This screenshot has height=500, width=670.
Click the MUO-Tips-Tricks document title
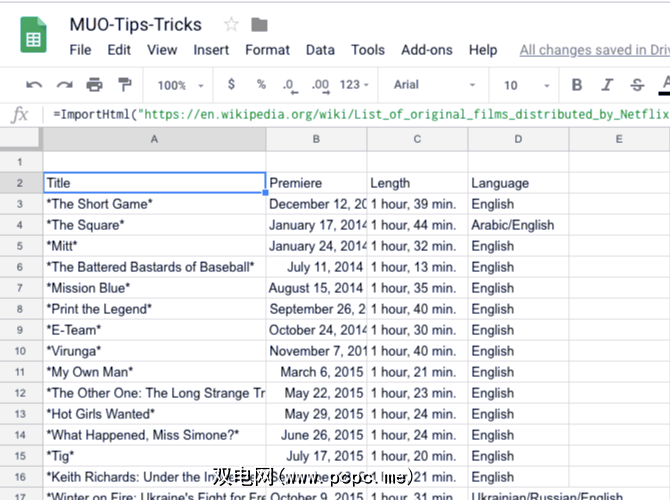(x=135, y=25)
